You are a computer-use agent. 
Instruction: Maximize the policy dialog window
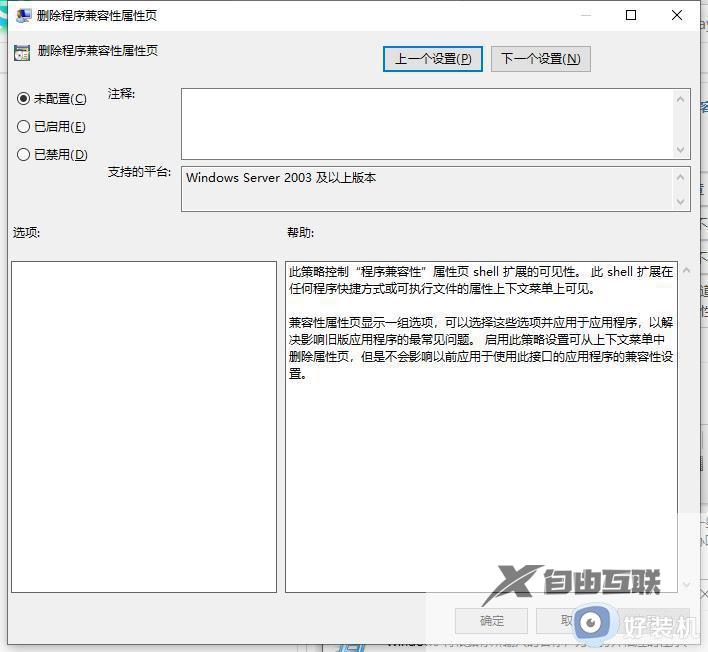tap(631, 15)
